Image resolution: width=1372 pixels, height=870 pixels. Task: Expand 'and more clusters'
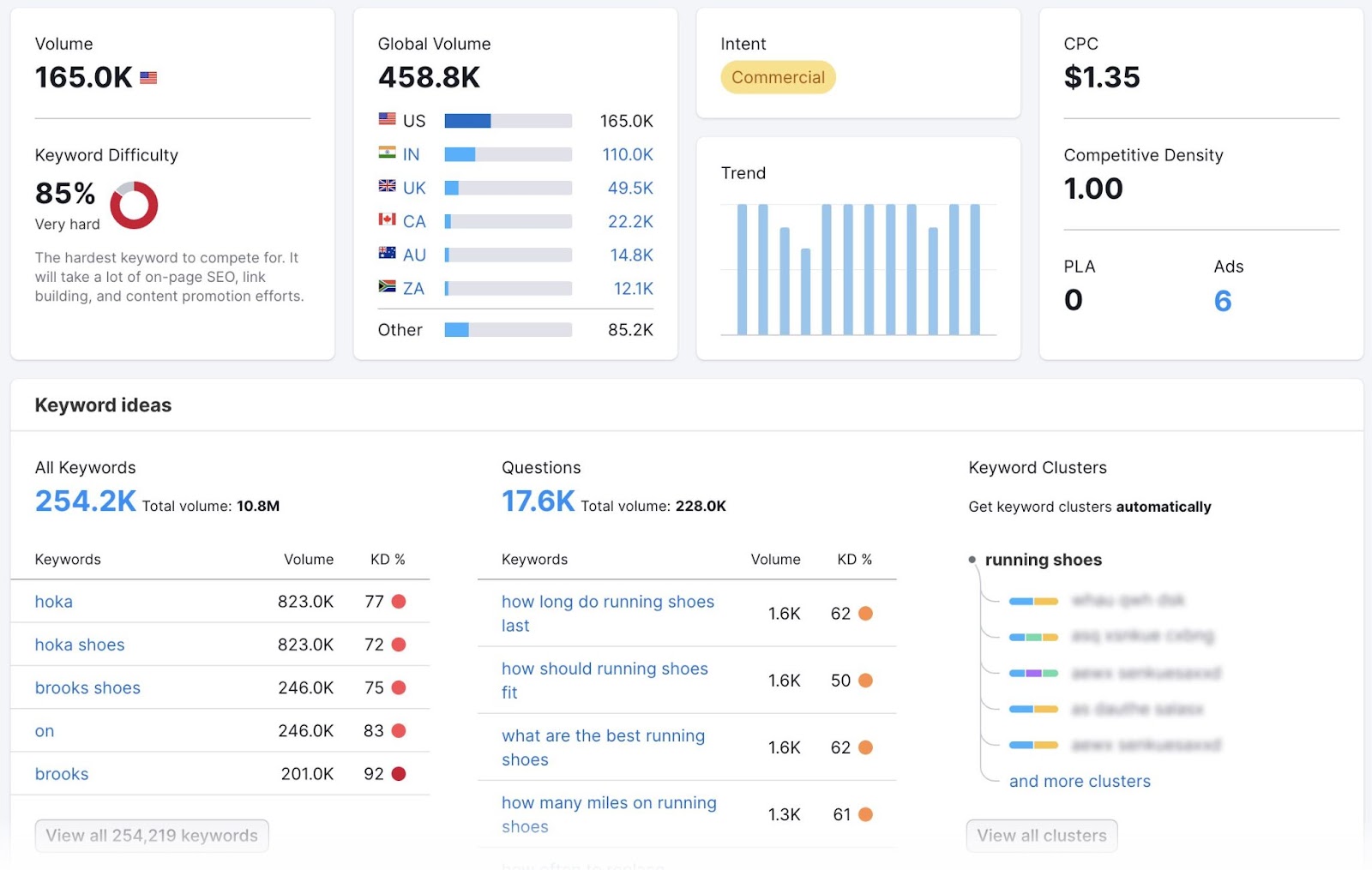pos(1080,781)
